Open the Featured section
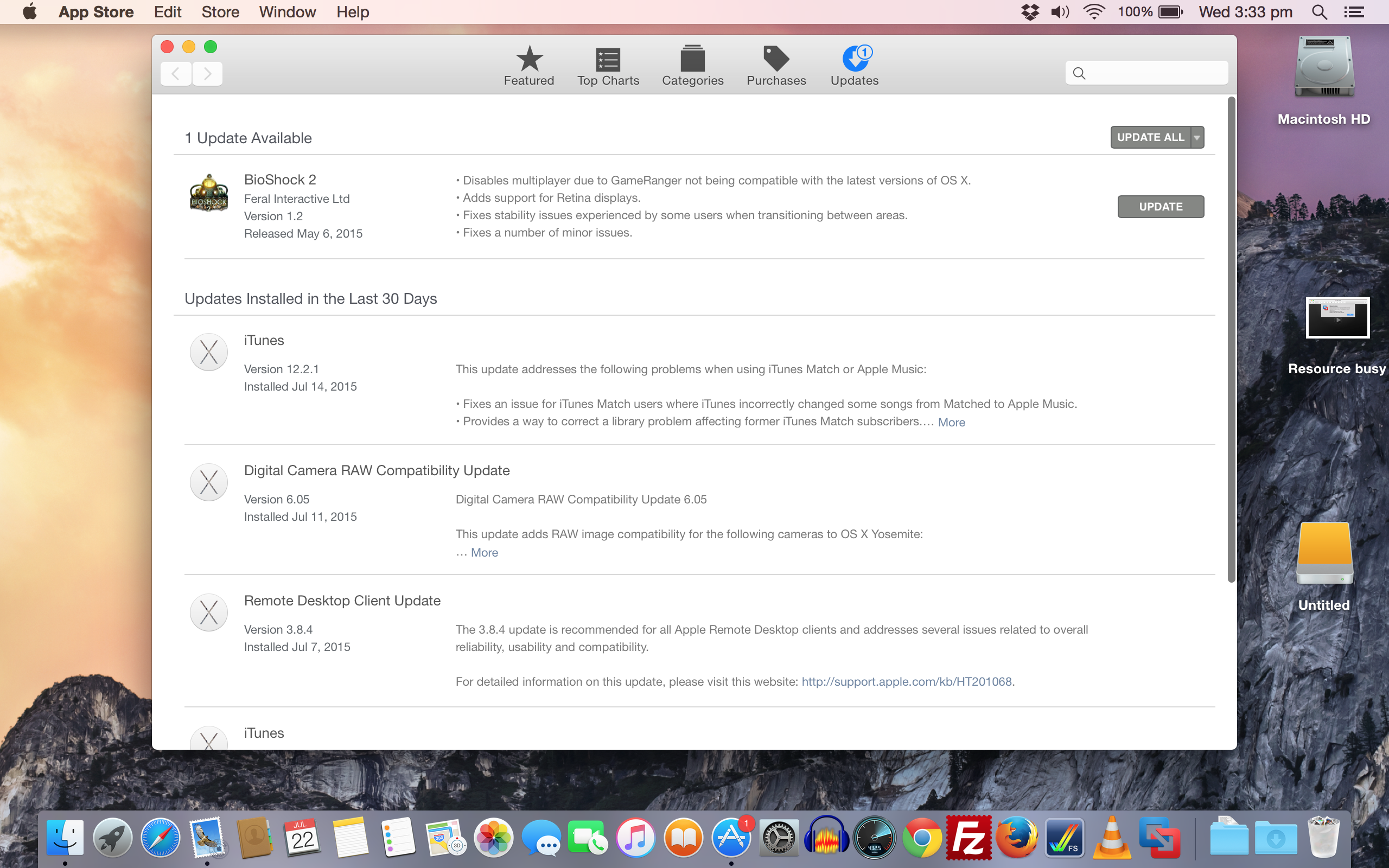The height and width of the screenshot is (868, 1389). [x=528, y=66]
